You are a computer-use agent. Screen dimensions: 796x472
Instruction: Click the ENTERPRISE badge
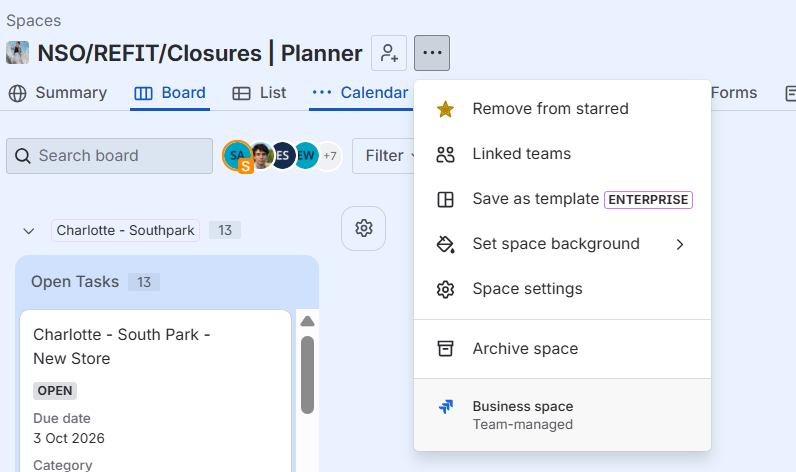[x=648, y=199]
